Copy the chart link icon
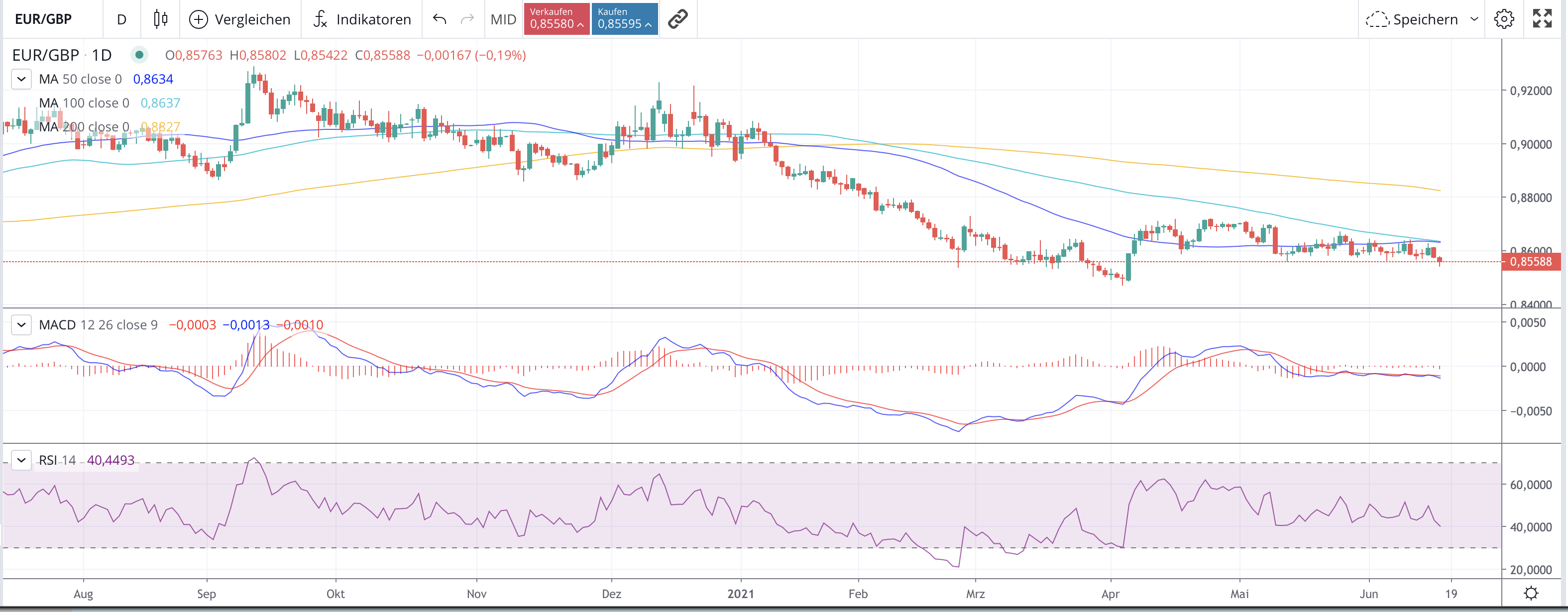The width and height of the screenshot is (1568, 612). tap(678, 19)
